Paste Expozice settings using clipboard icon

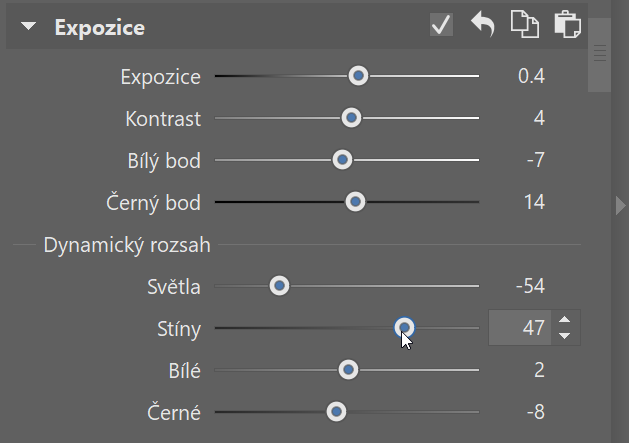(568, 24)
